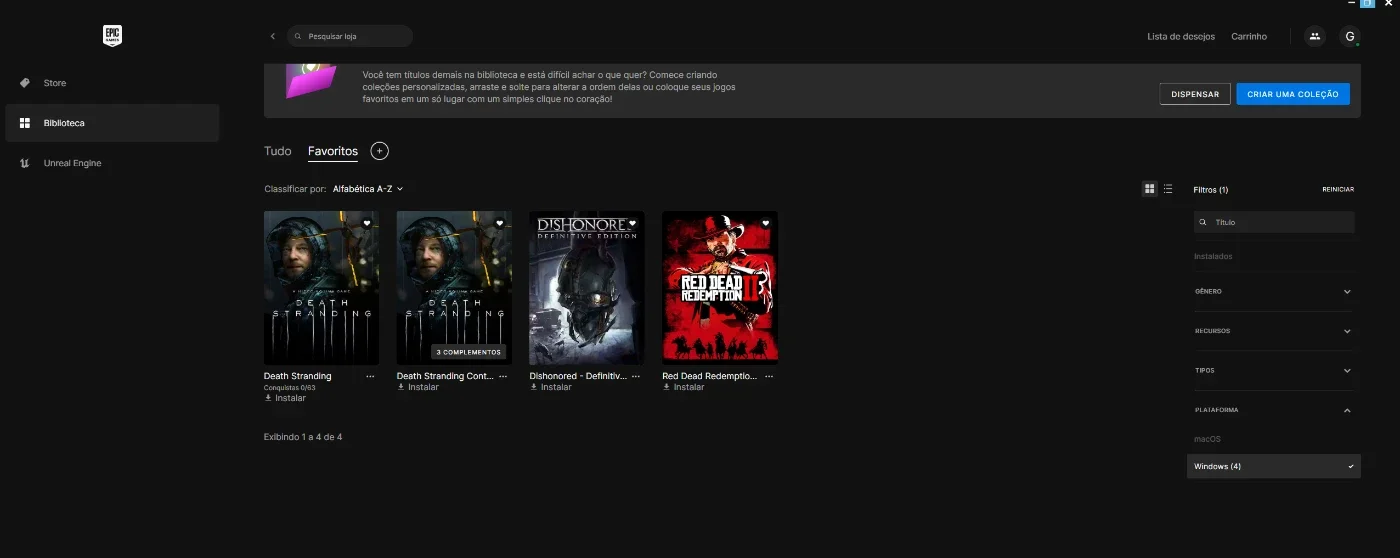The height and width of the screenshot is (558, 1400).
Task: Unfavorite Red Dead Redemption 2 heart
Action: [765, 223]
